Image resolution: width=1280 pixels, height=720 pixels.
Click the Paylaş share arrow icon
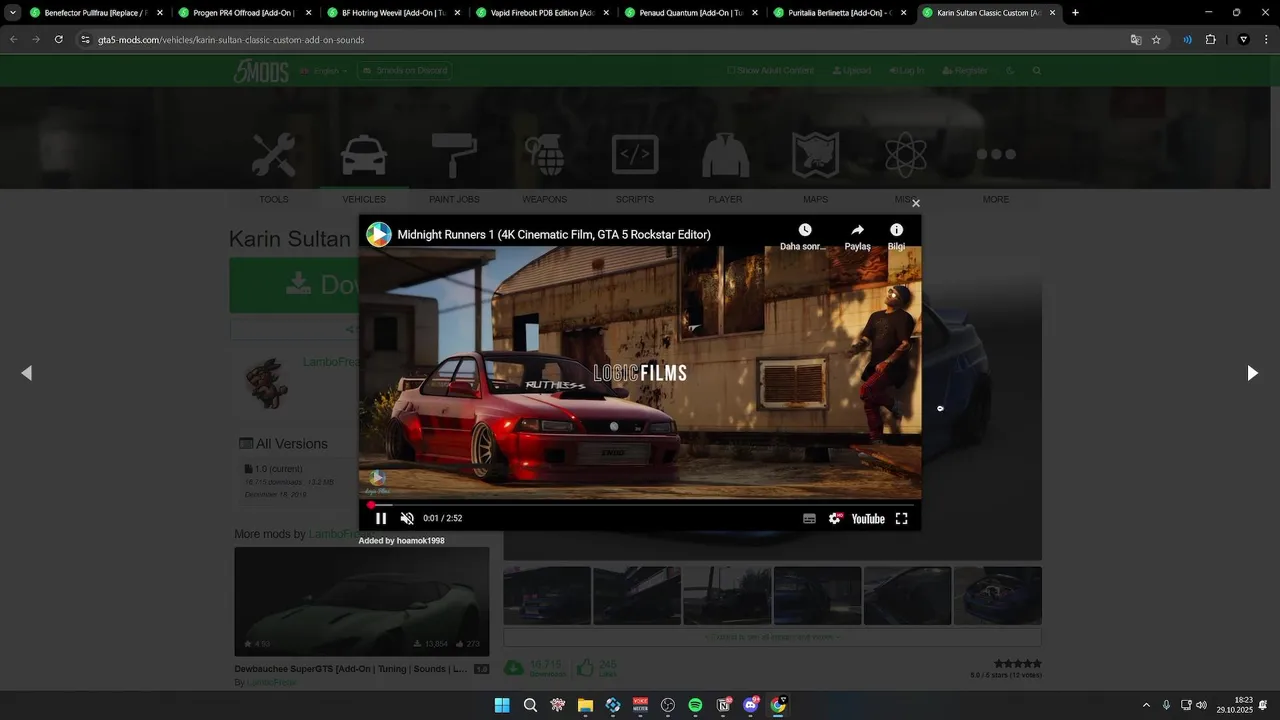tap(857, 230)
